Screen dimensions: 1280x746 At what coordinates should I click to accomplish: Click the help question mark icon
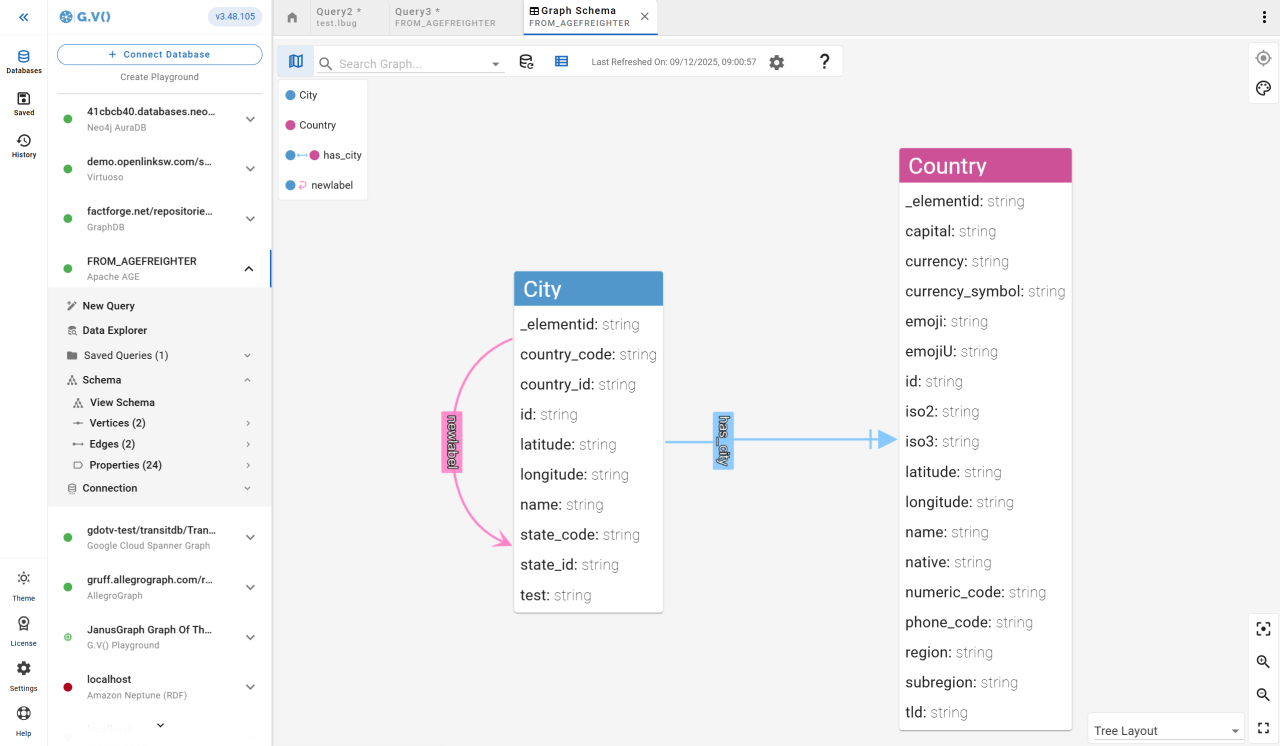[x=824, y=62]
